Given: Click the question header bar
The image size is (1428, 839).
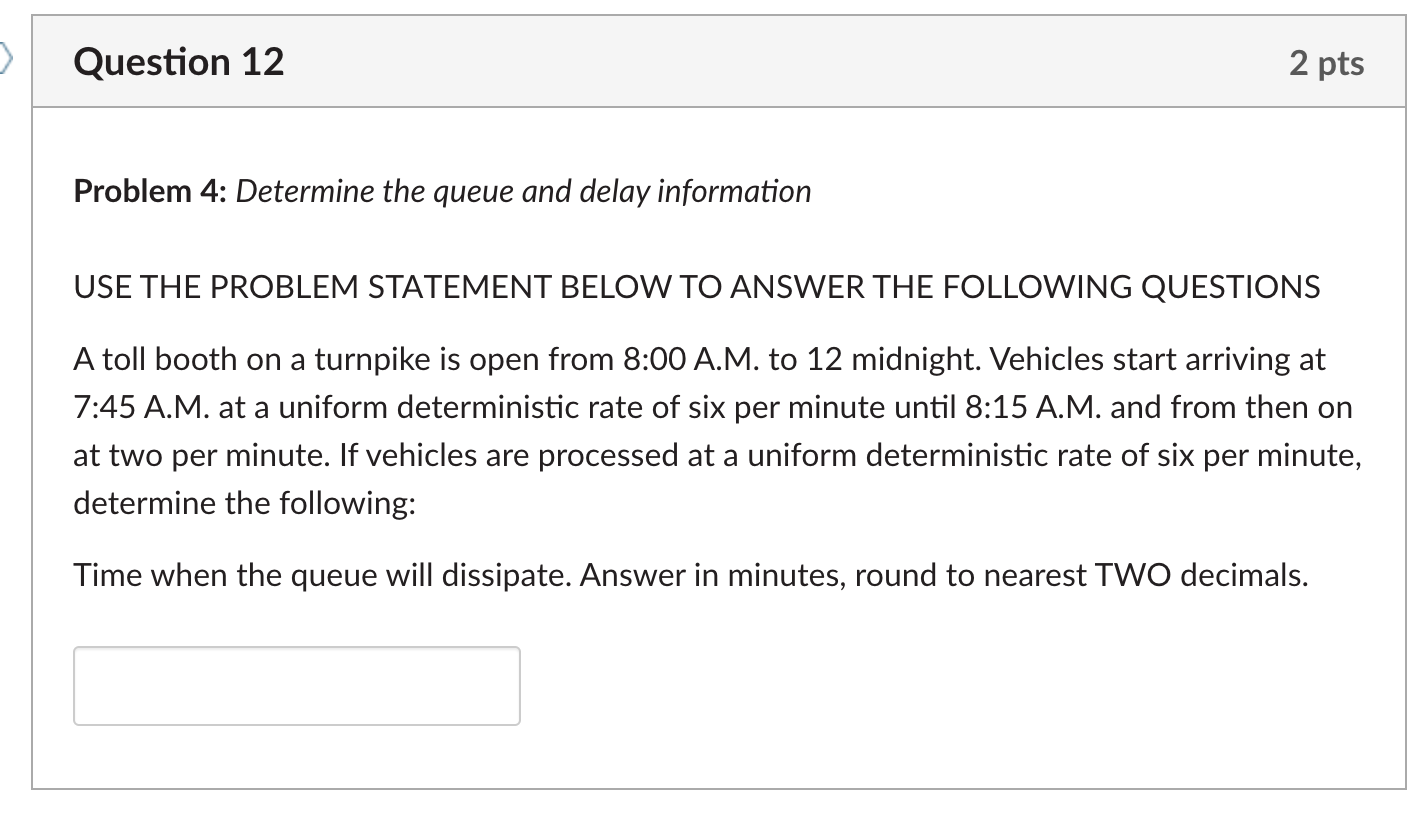Looking at the screenshot, I should click(x=700, y=61).
